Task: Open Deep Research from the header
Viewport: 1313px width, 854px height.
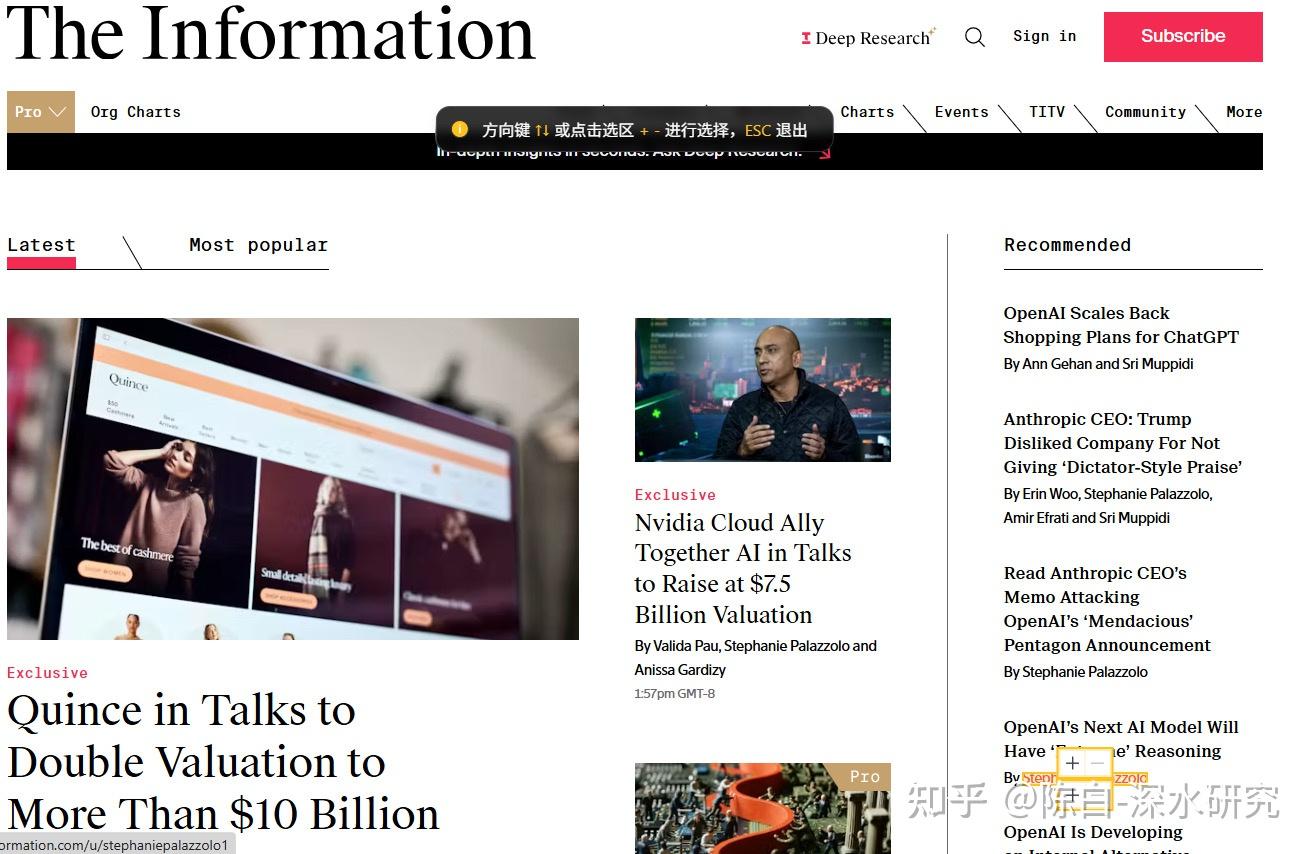Action: point(866,38)
